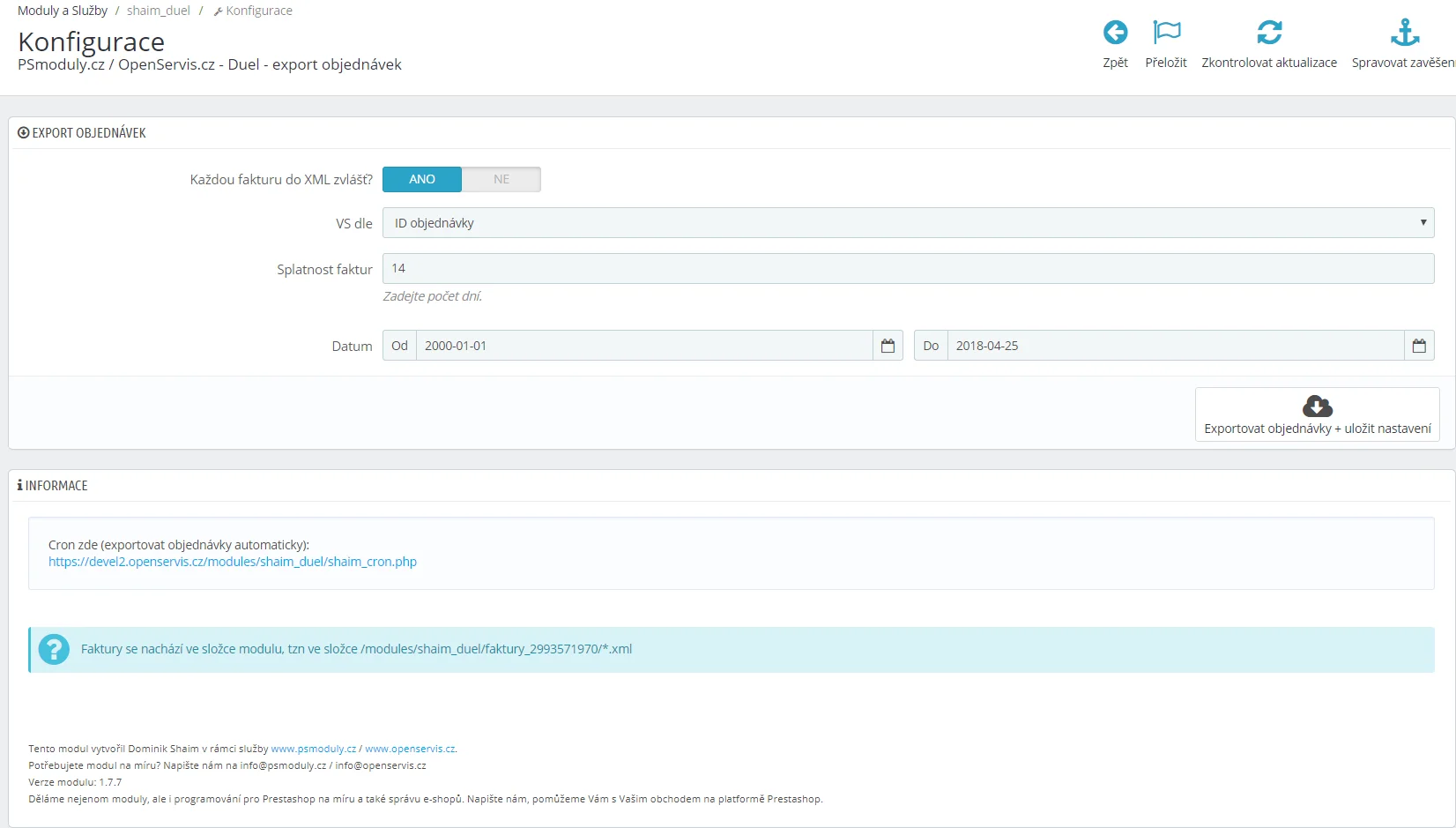1456x828 pixels.
Task: Set XML invoice option to ANO
Action: [x=422, y=179]
